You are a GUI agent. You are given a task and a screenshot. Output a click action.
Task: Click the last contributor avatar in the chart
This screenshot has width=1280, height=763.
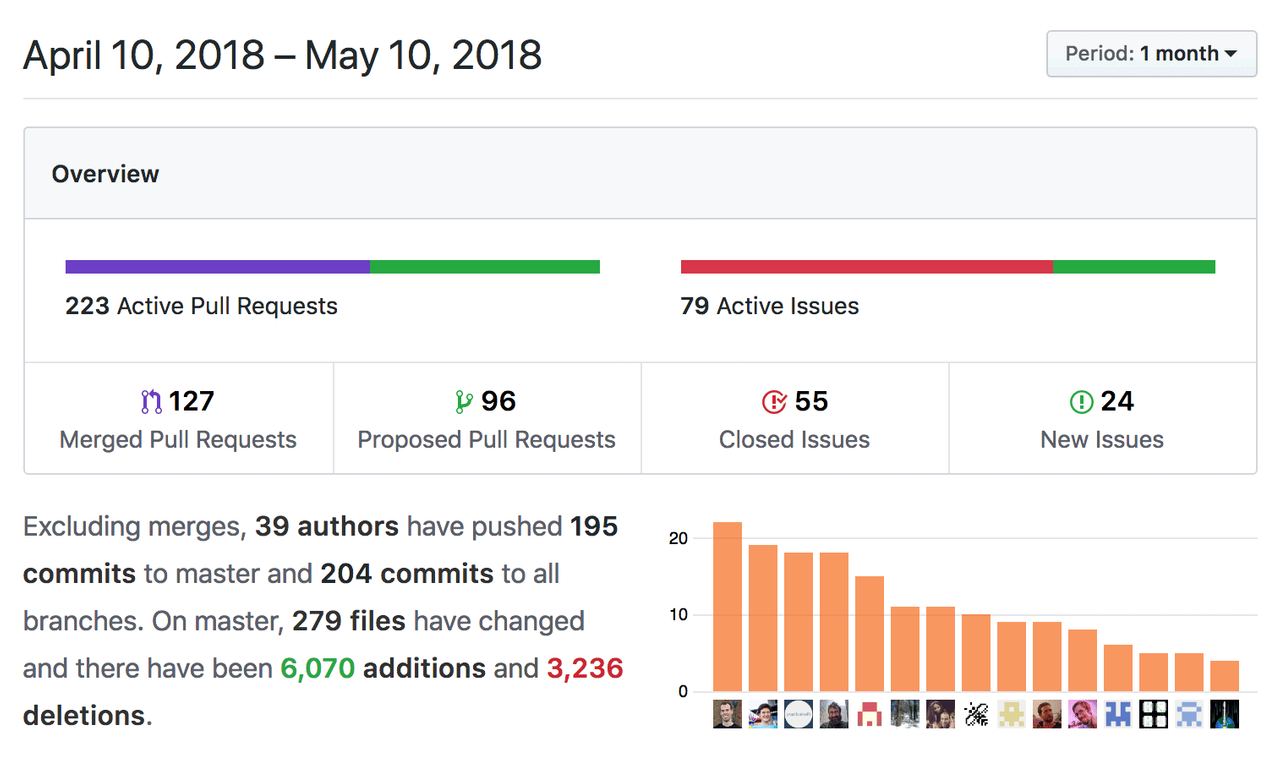tap(1224, 713)
